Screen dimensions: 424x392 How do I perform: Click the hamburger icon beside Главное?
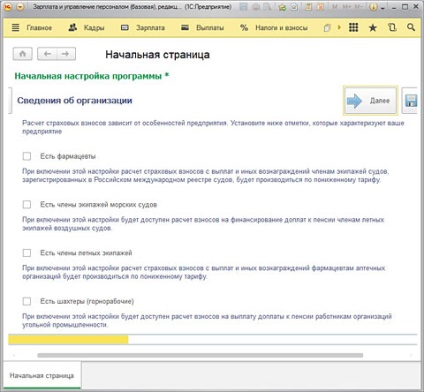point(16,28)
